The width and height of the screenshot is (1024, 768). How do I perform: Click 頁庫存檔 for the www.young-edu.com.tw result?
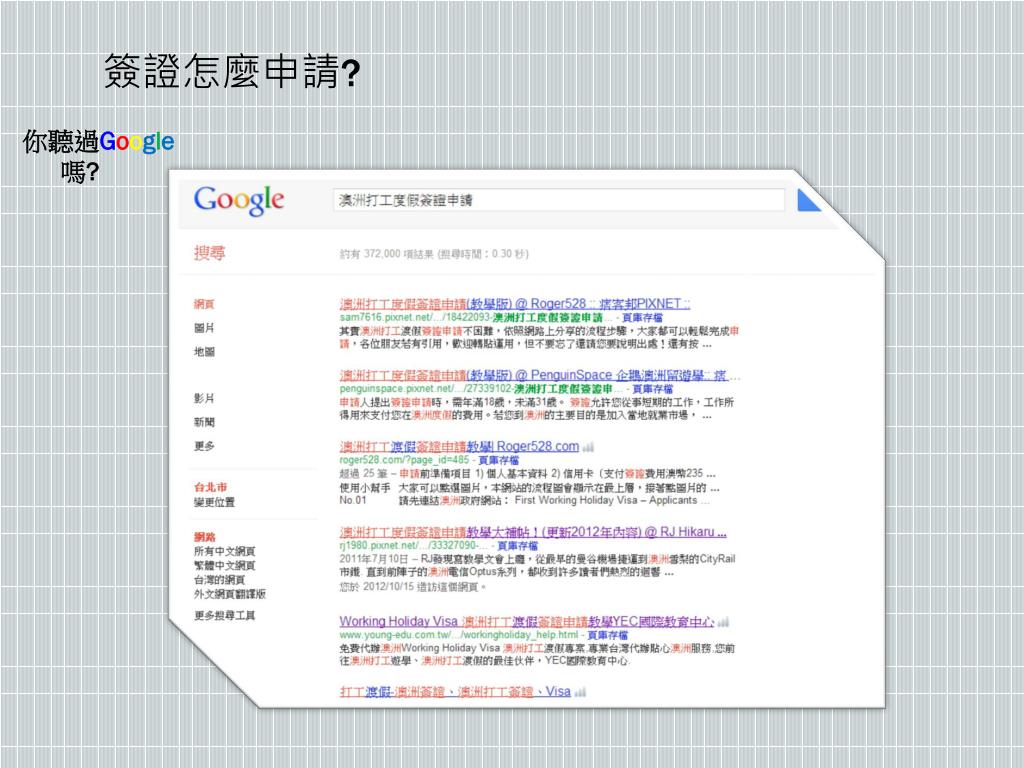(x=607, y=635)
